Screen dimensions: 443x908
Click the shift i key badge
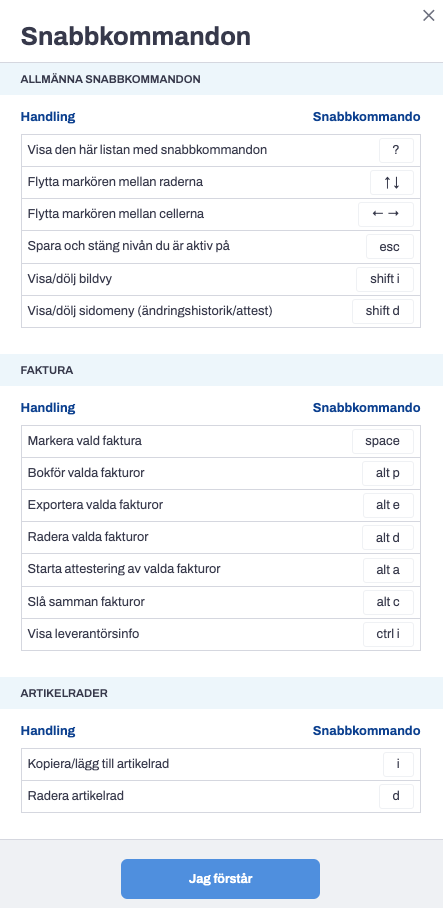(385, 279)
